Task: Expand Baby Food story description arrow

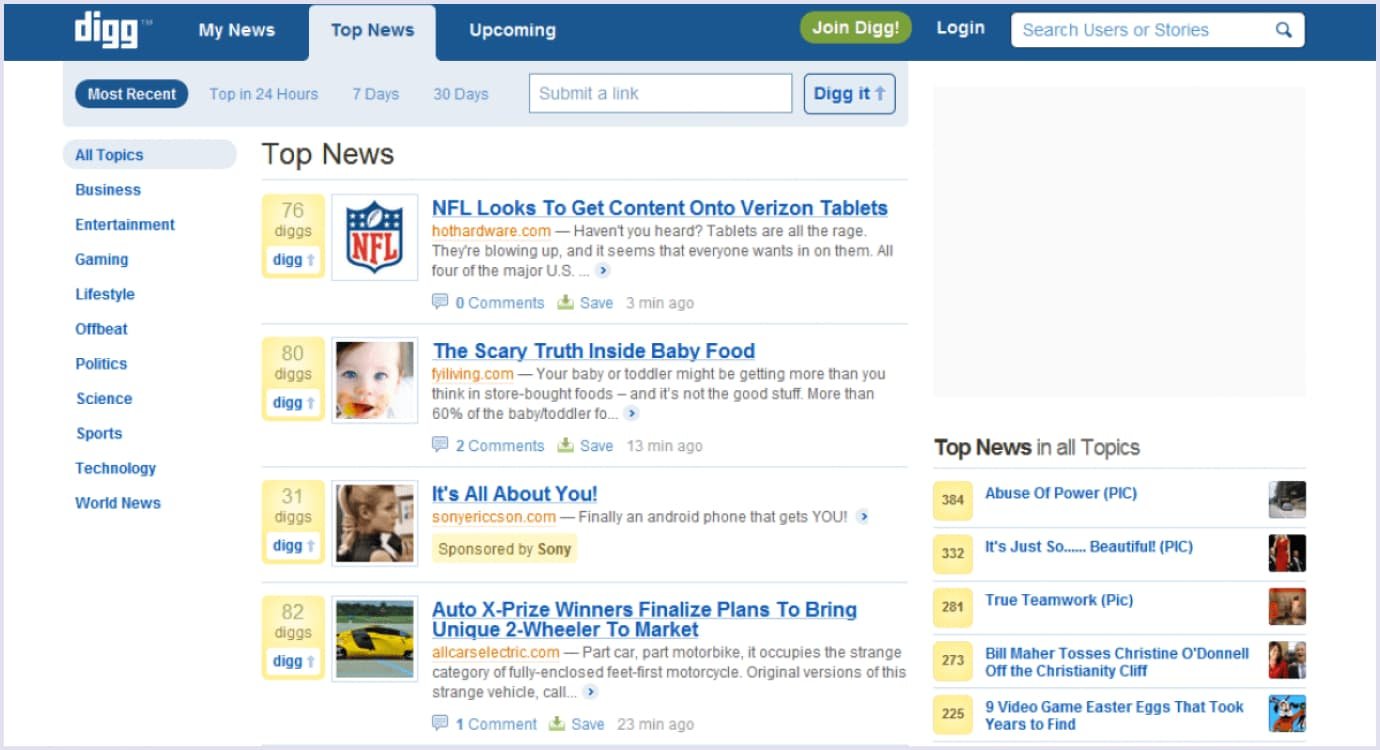Action: 631,414
